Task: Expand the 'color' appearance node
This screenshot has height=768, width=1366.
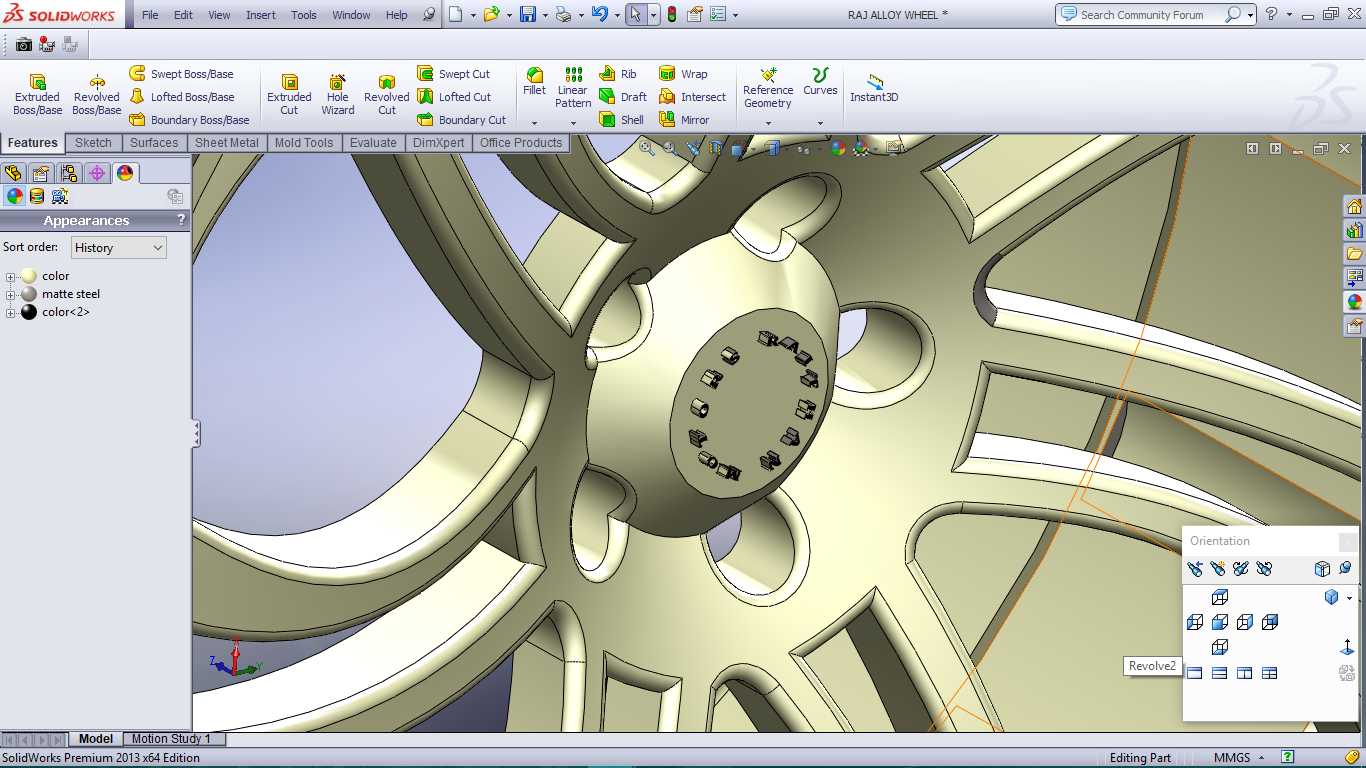Action: coord(11,277)
